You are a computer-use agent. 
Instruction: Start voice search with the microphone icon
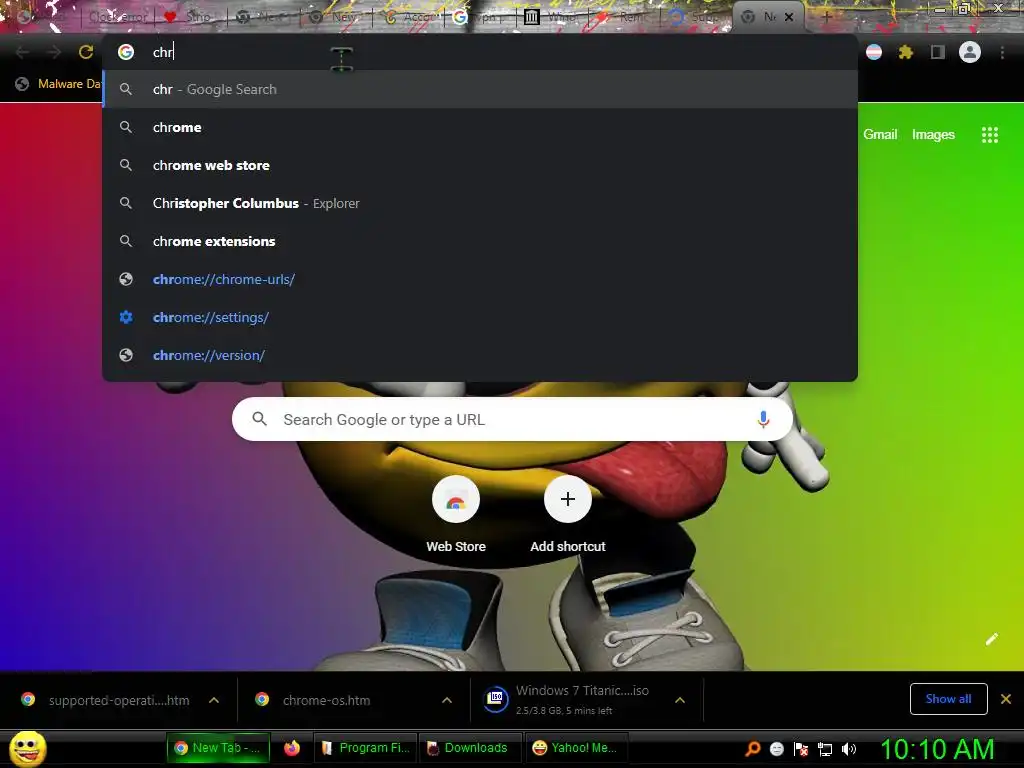763,419
